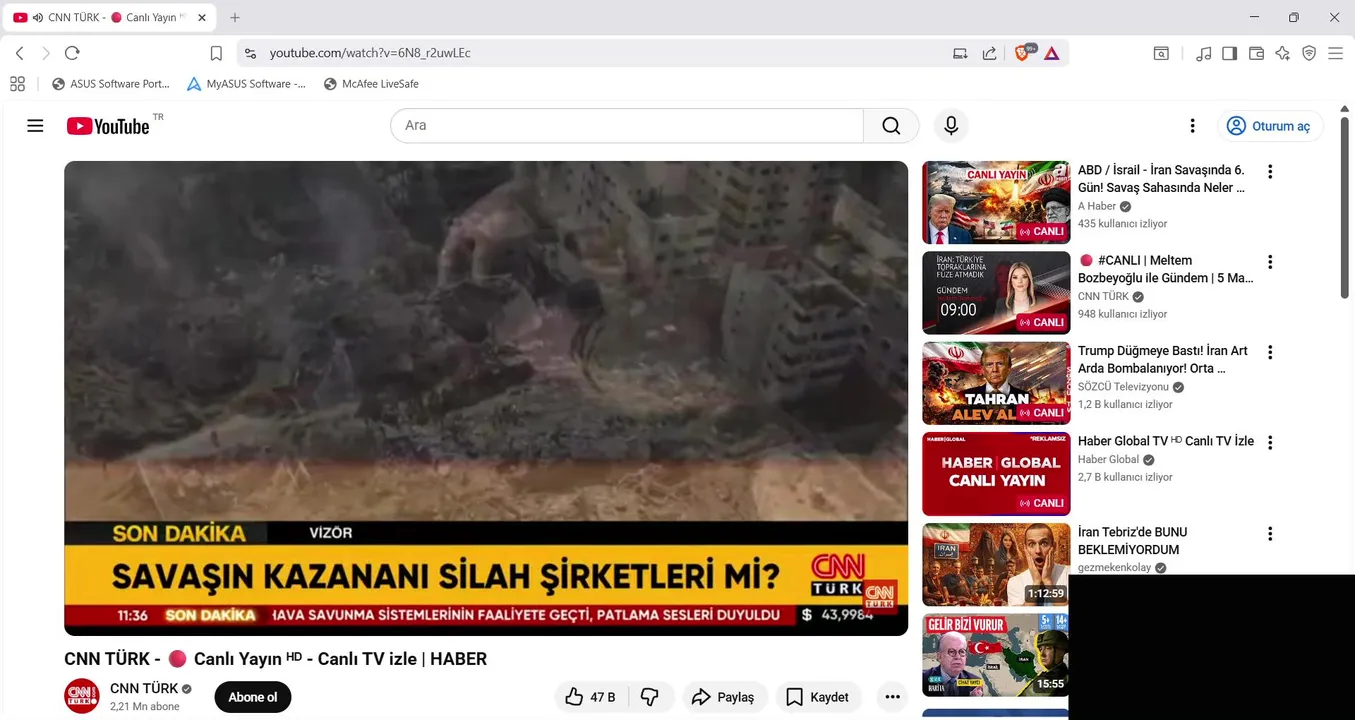The height and width of the screenshot is (720, 1355).
Task: Click the address bar URL
Action: coord(370,53)
